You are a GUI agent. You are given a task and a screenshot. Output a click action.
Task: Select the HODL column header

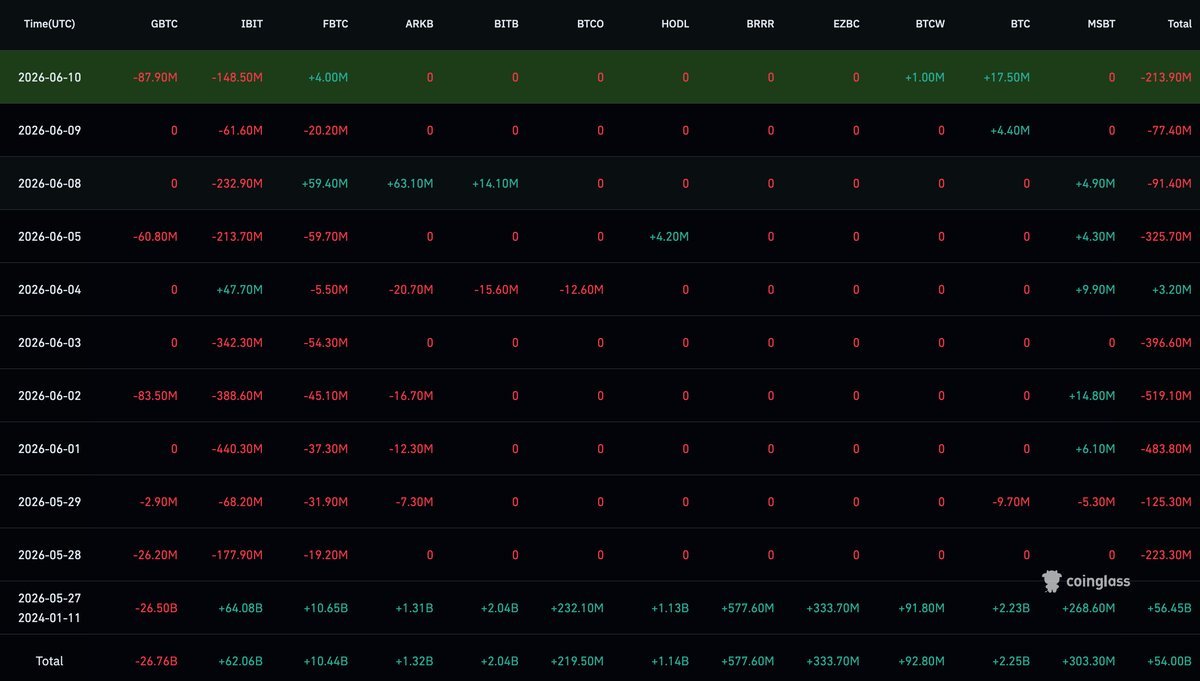675,23
